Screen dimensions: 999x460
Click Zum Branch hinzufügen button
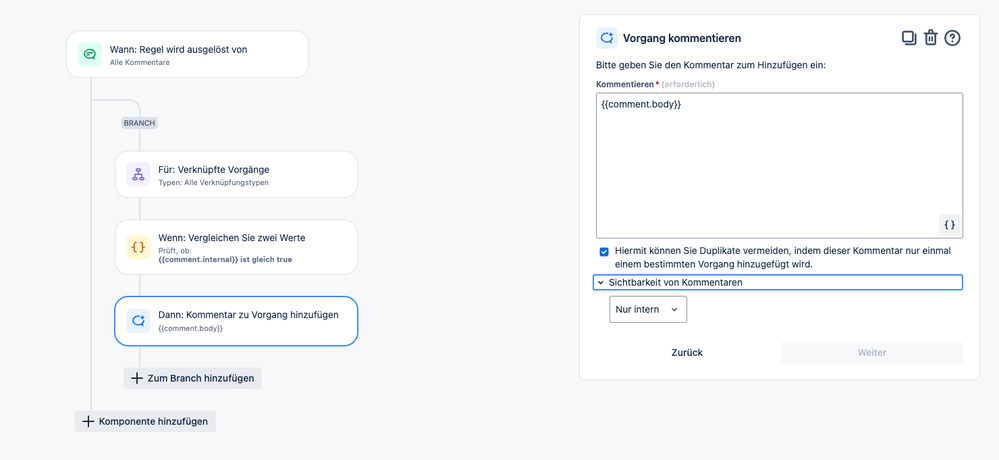tap(192, 378)
